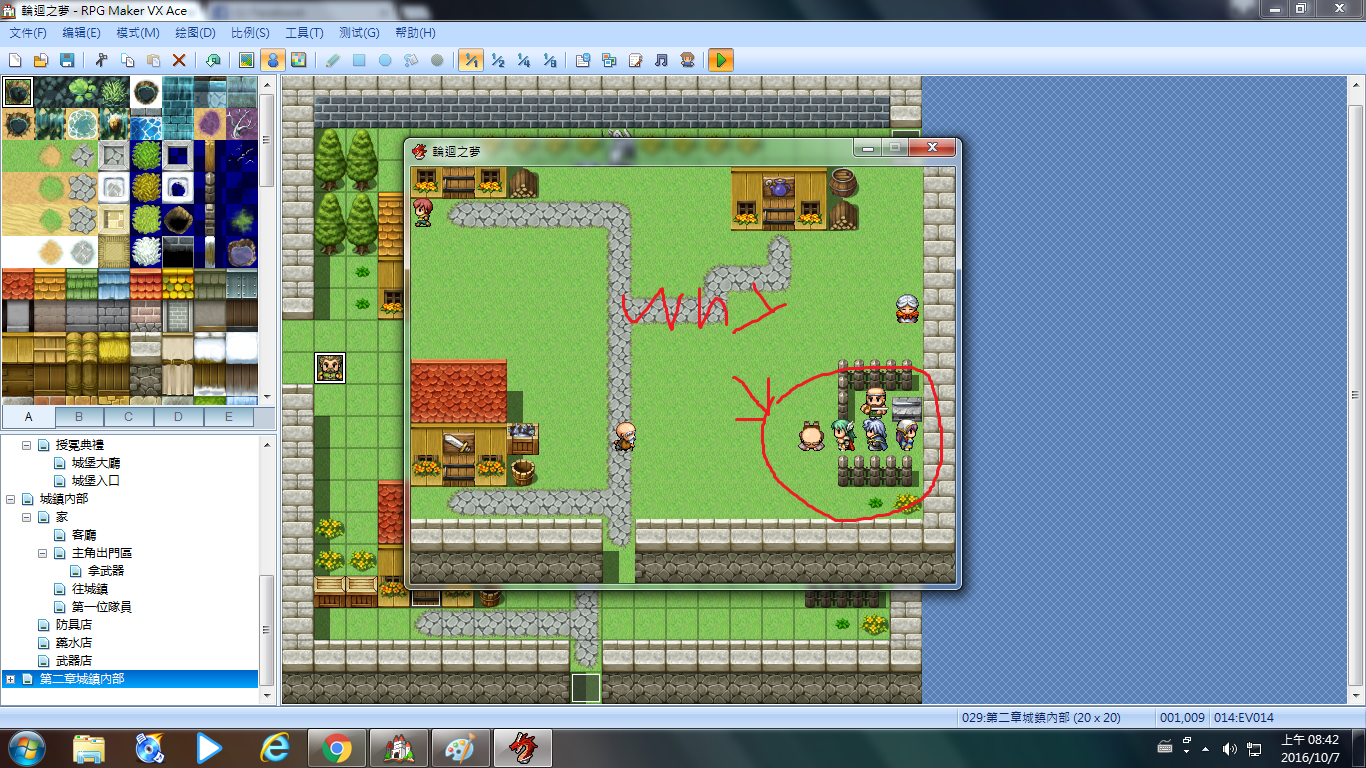The width and height of the screenshot is (1366, 768).
Task: Click the Copy toolbar icon
Action: point(127,60)
